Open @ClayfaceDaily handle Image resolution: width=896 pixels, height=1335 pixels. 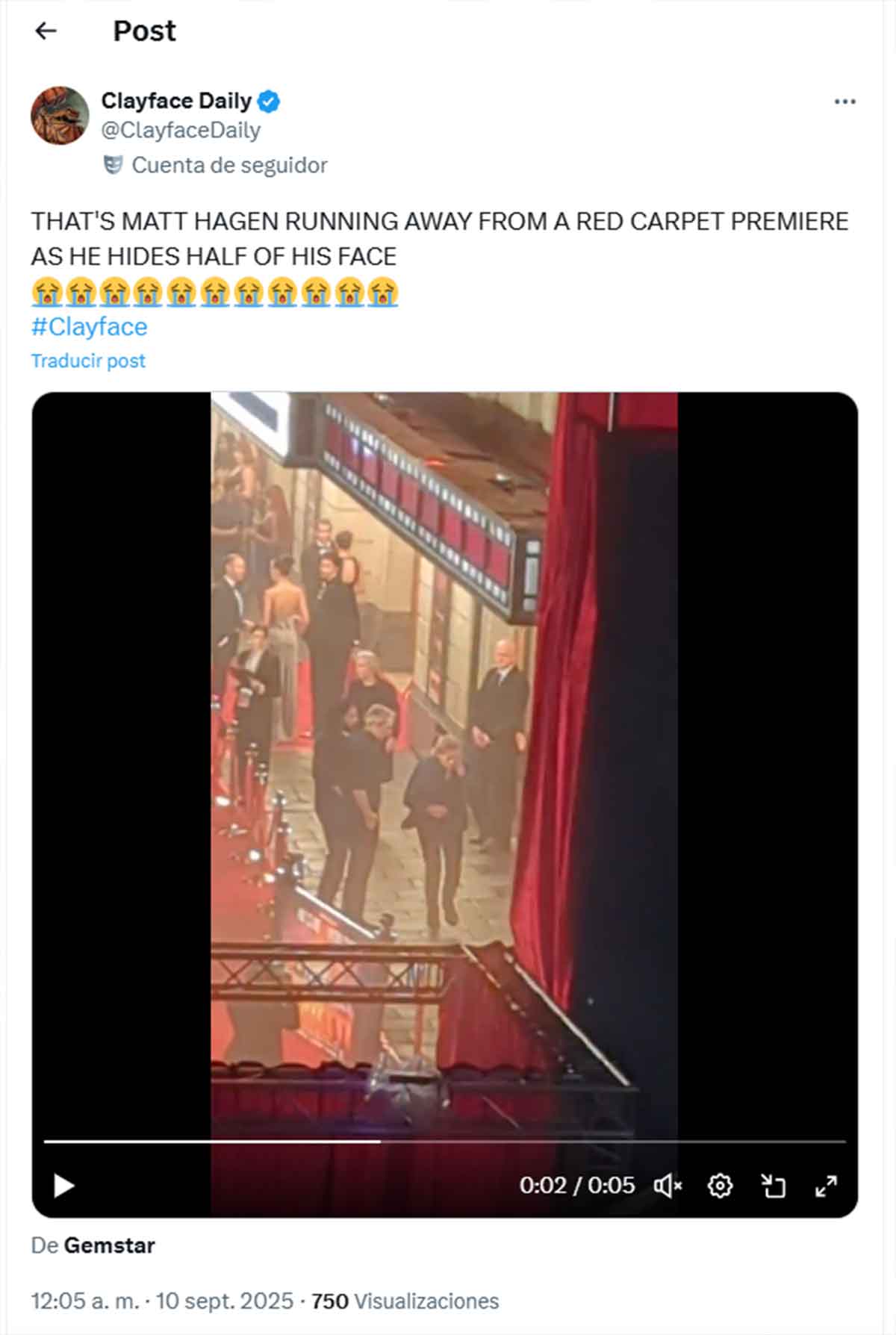click(x=181, y=130)
